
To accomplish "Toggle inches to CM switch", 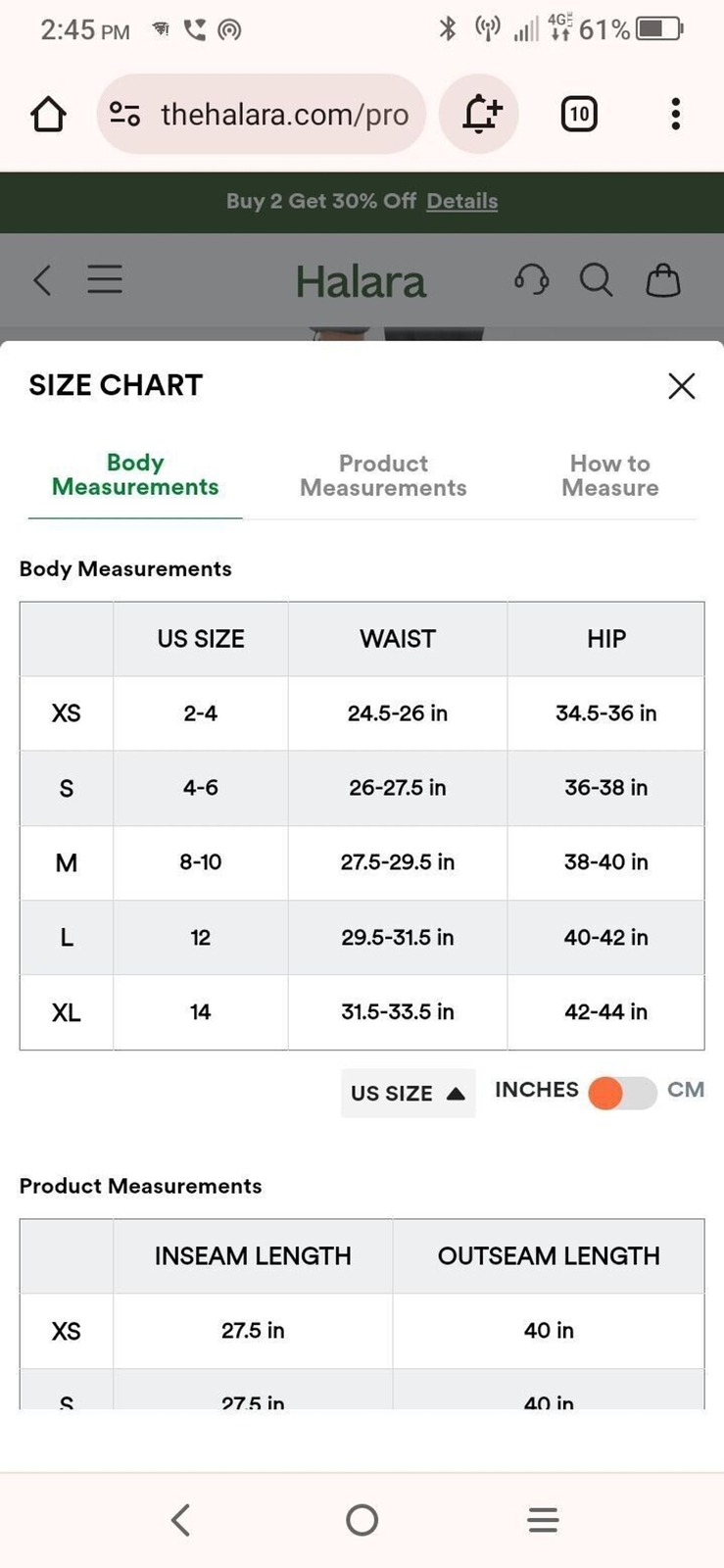I will click(622, 1093).
